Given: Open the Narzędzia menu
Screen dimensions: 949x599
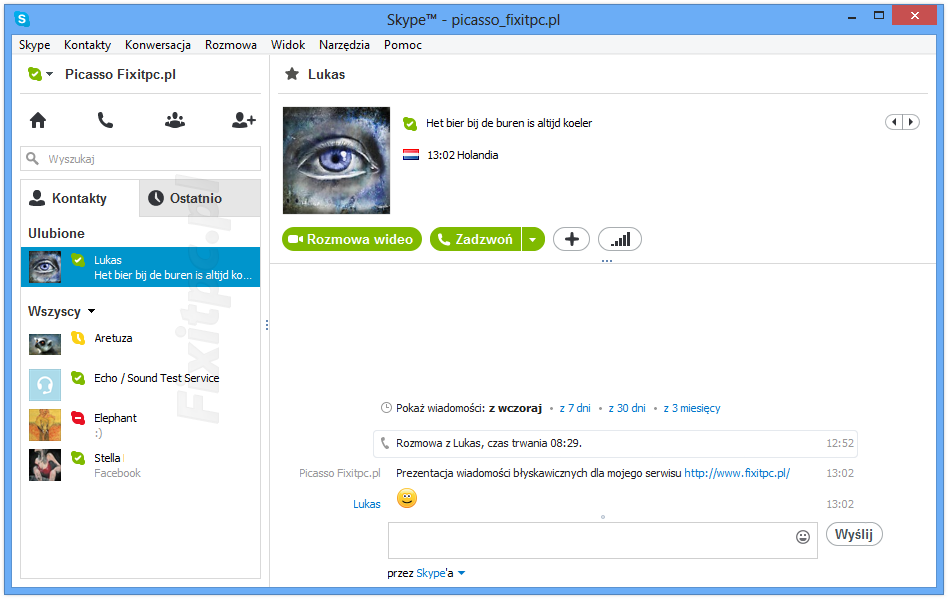Looking at the screenshot, I should point(344,45).
